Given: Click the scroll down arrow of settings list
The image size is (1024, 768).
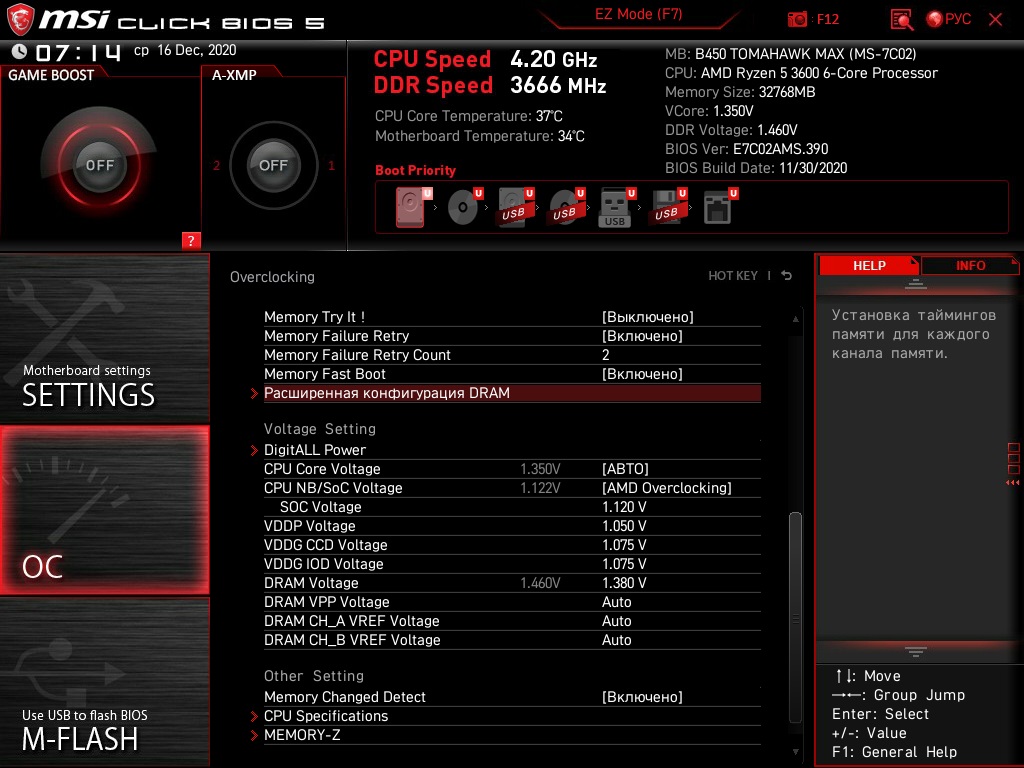Looking at the screenshot, I should (795, 752).
